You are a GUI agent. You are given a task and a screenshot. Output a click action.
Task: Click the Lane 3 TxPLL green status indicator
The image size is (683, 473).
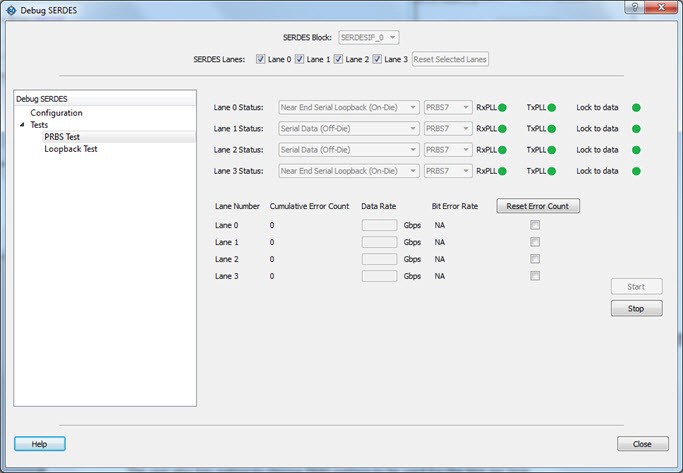tap(555, 171)
